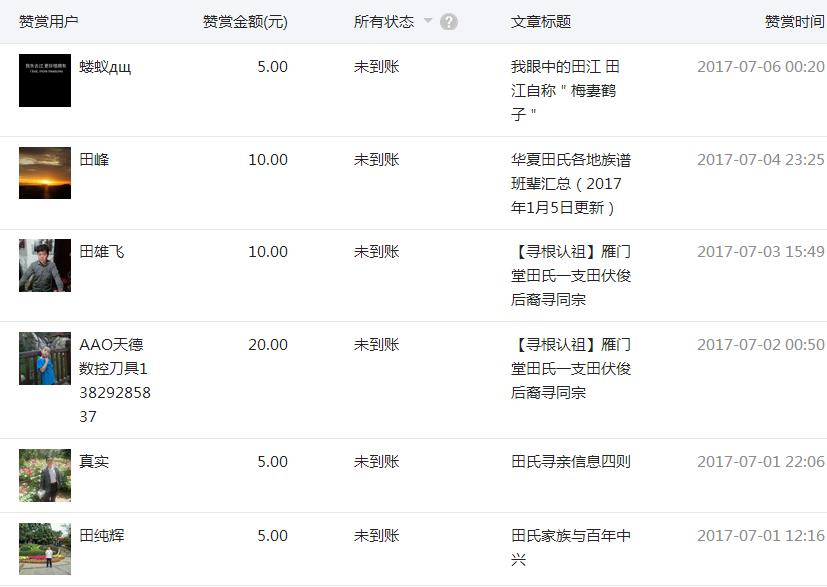Open the 20.00 yuan 寻根认祖 article
Image resolution: width=827 pixels, height=587 pixels.
(571, 368)
